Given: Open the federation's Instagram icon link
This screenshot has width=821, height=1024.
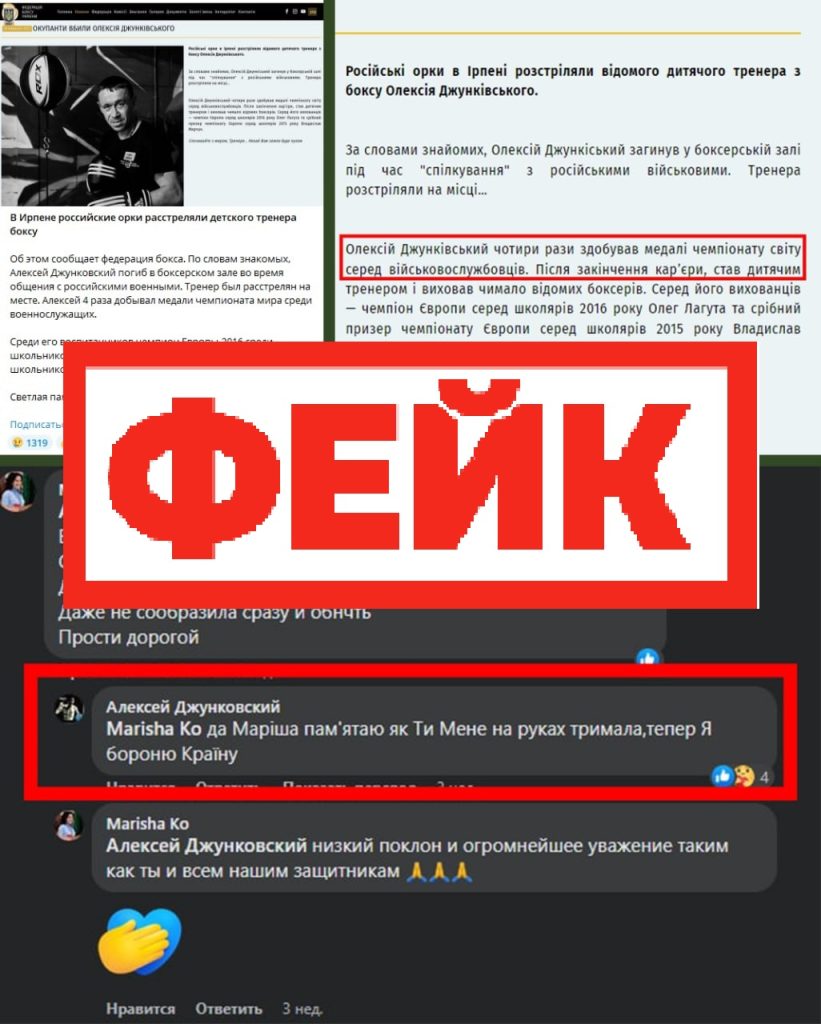Looking at the screenshot, I should [x=295, y=12].
